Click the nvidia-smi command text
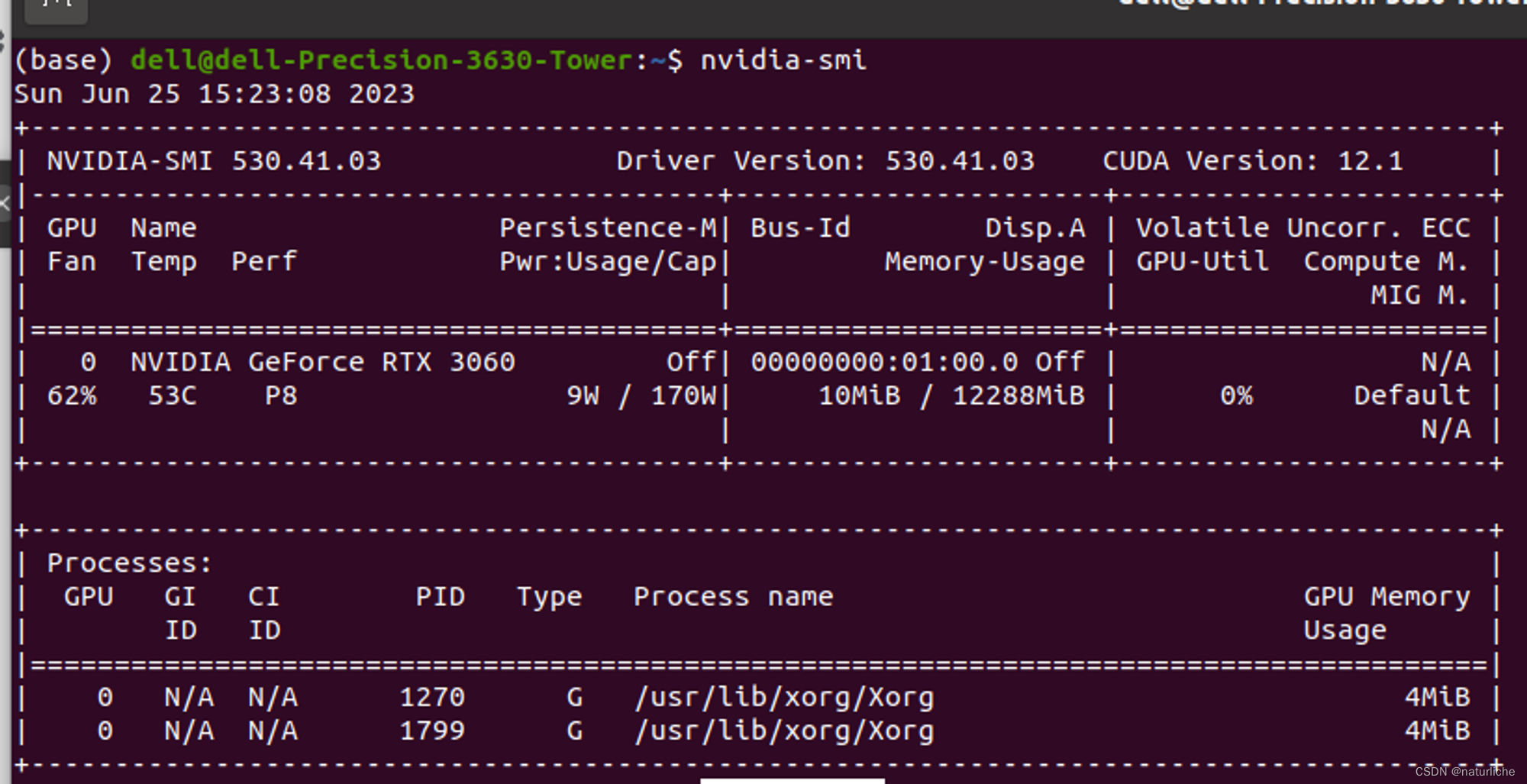This screenshot has width=1527, height=784. pos(783,60)
